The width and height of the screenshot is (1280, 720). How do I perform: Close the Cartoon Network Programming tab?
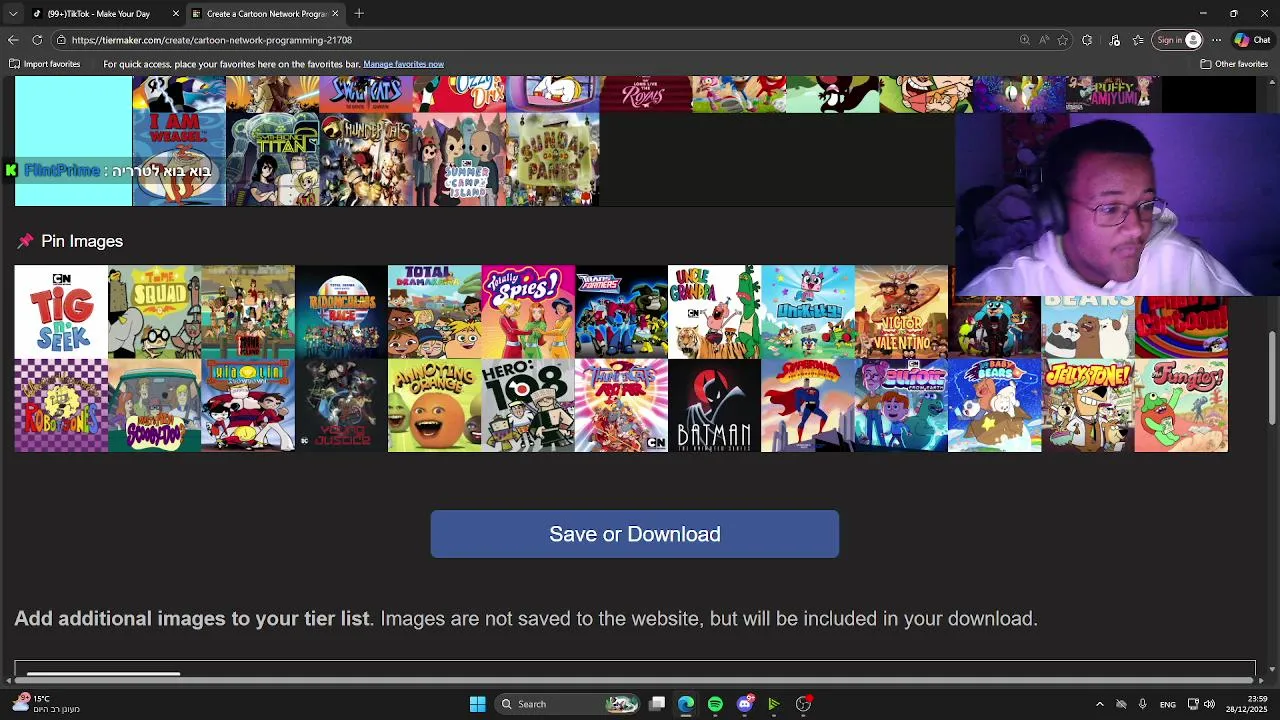click(335, 14)
